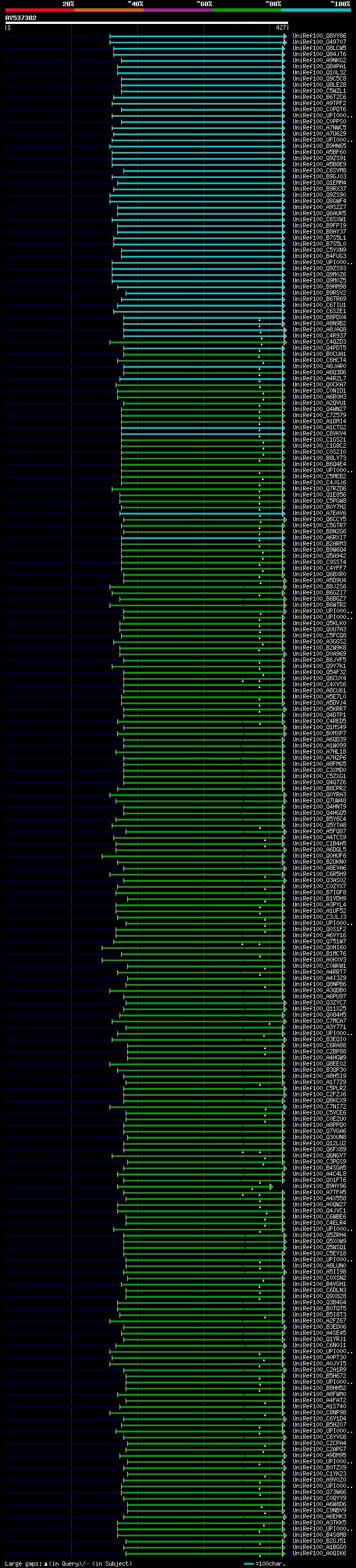The height and width of the screenshot is (1568, 356).
Task: Select label UniRef100_C0WKW1
Action: point(319,966)
